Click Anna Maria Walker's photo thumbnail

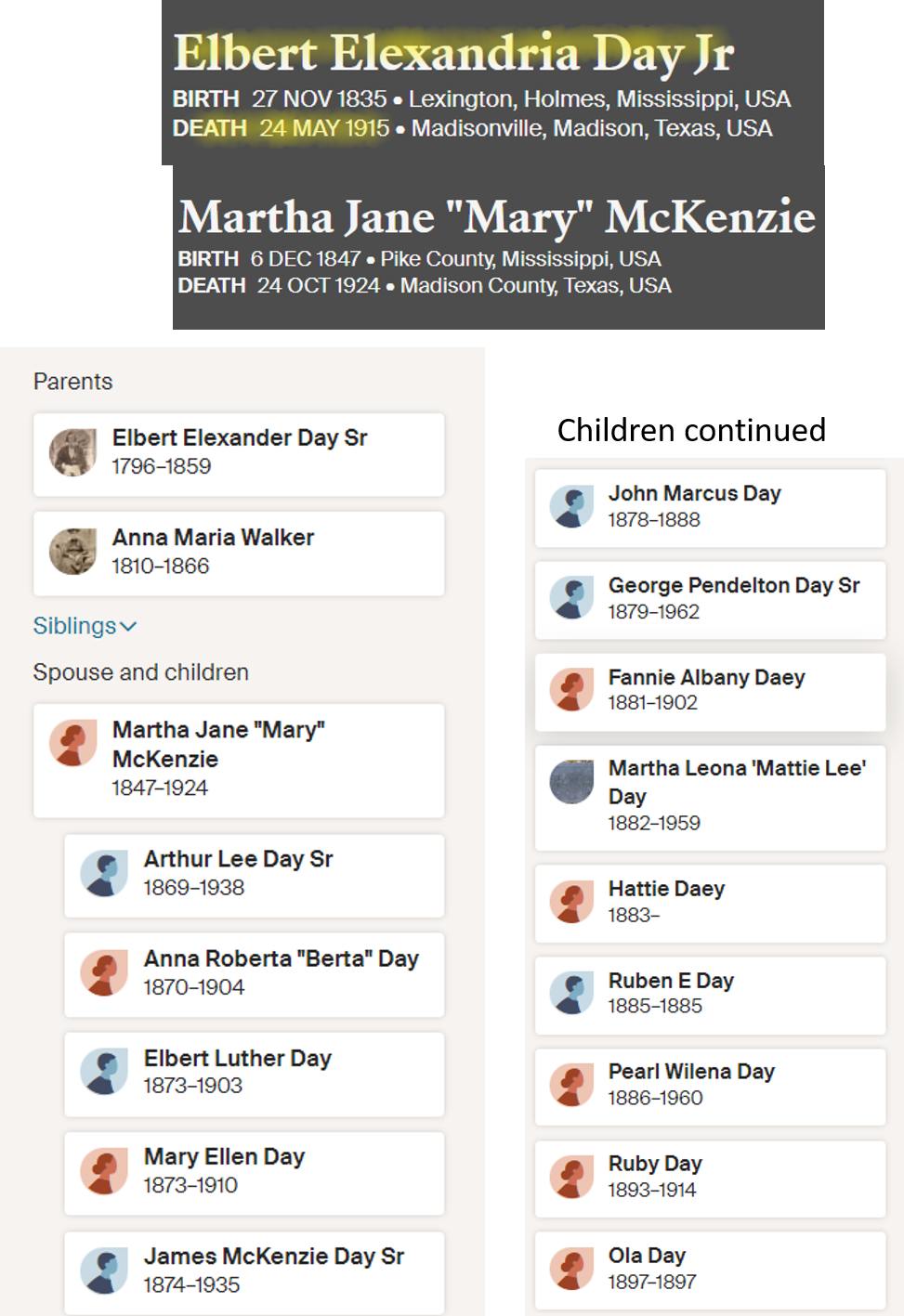tap(72, 552)
